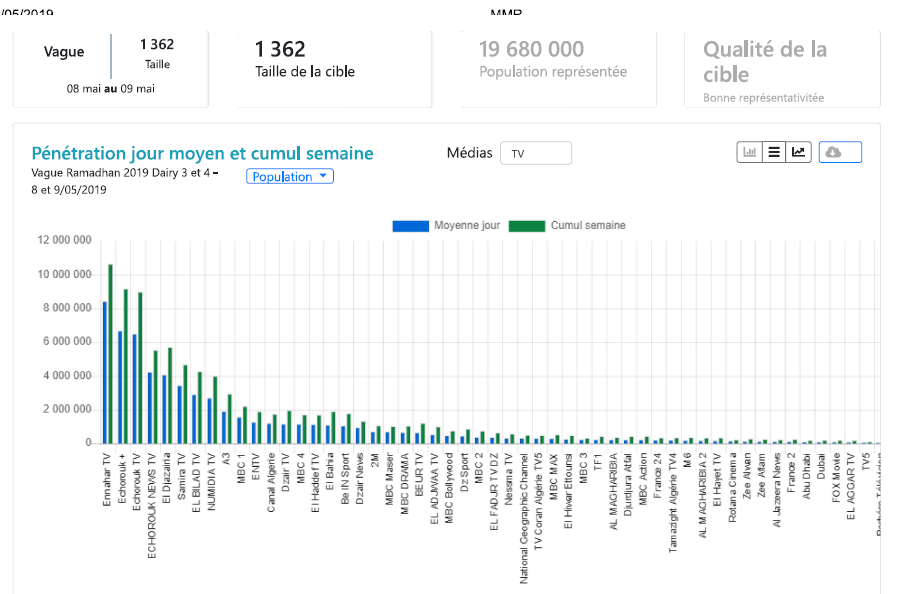Click the Vague date range card

pyautogui.click(x=110, y=68)
